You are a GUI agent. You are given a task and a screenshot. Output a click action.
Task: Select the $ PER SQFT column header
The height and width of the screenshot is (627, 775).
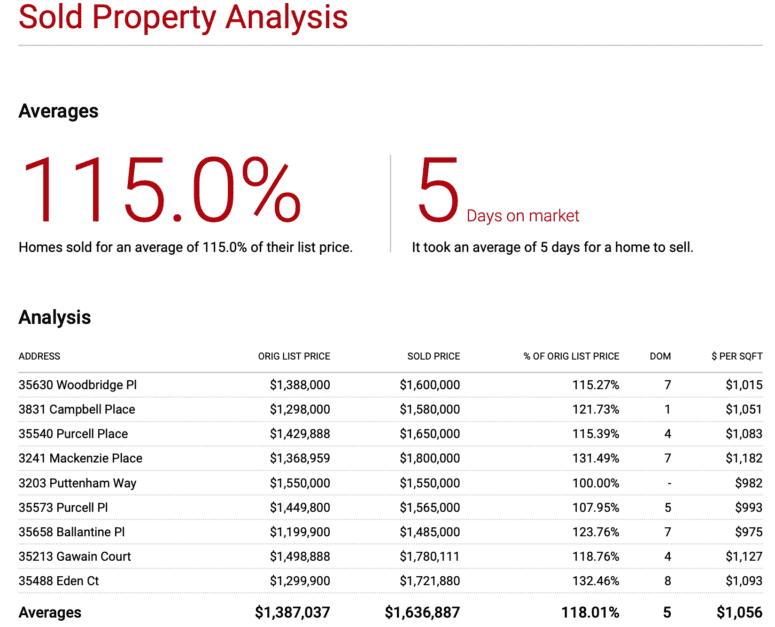pos(736,356)
